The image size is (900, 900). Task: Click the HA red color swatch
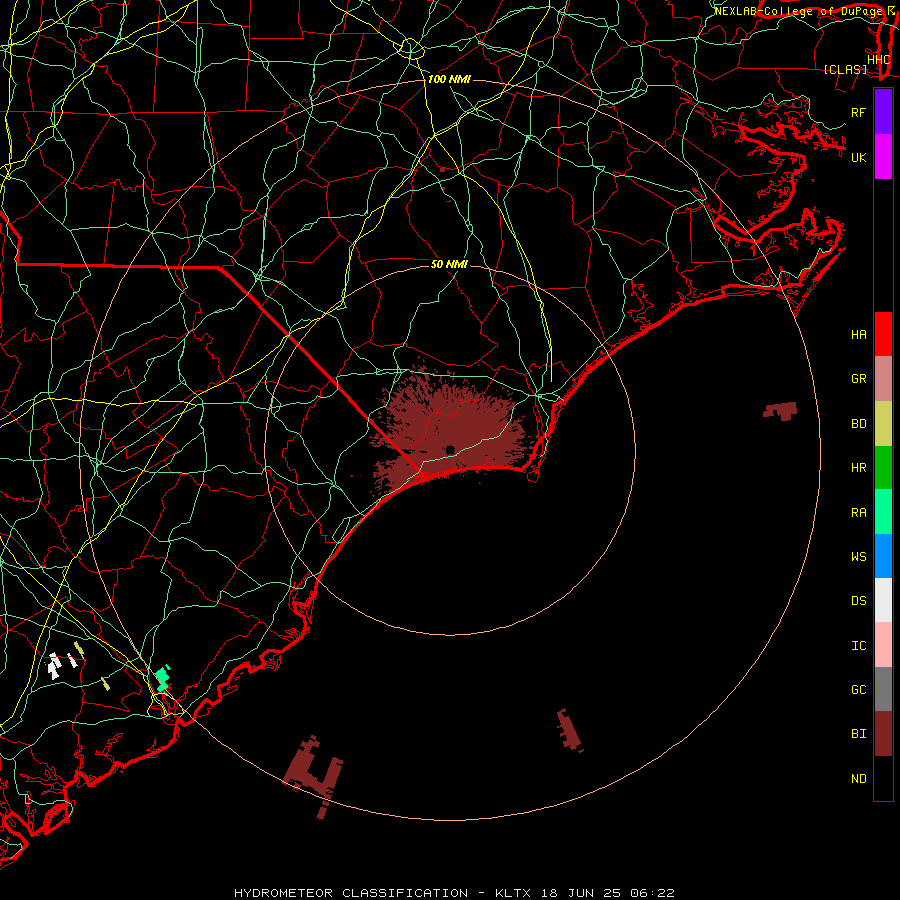[x=883, y=334]
